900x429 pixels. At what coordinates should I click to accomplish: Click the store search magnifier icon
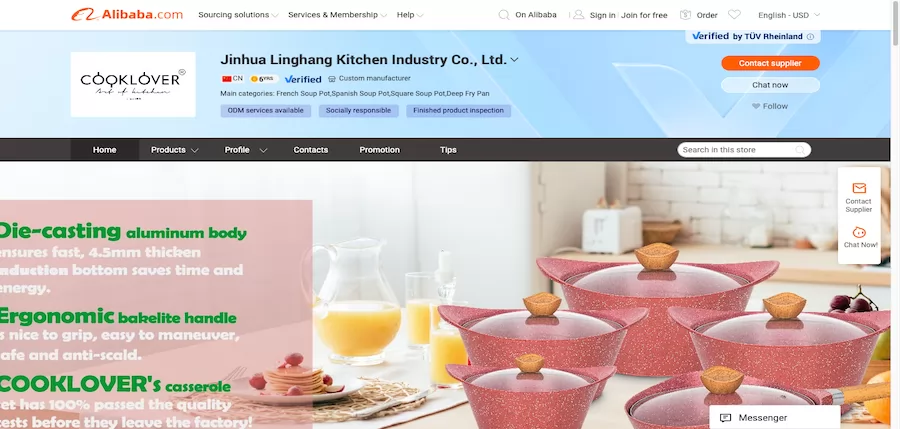click(x=800, y=150)
